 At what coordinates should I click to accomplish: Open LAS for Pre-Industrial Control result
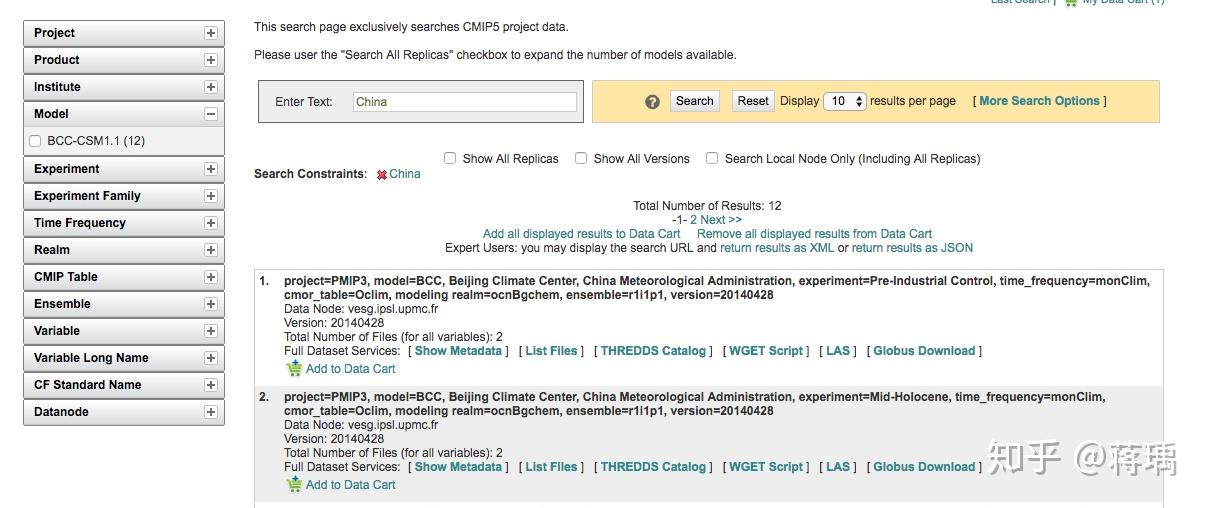tap(838, 351)
